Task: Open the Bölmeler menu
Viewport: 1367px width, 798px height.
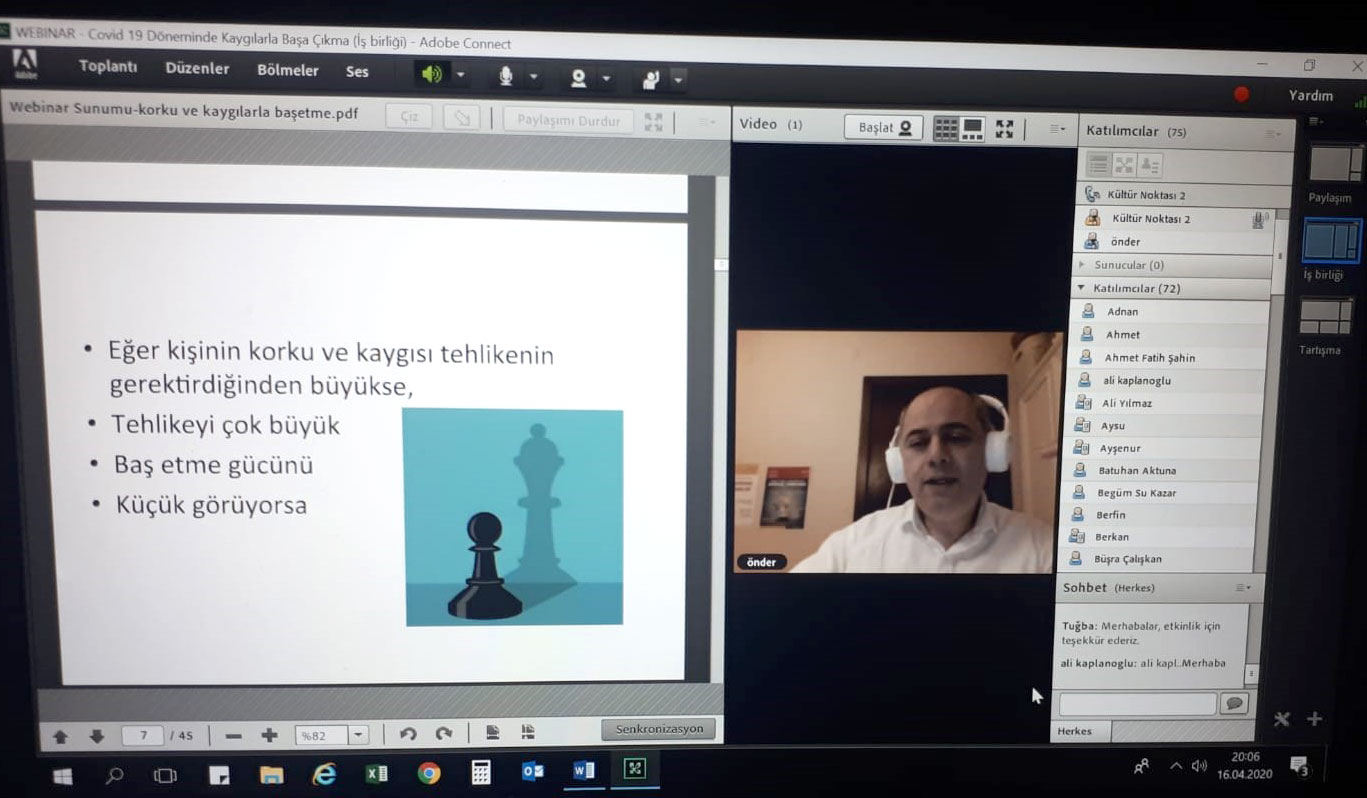Action: click(287, 70)
